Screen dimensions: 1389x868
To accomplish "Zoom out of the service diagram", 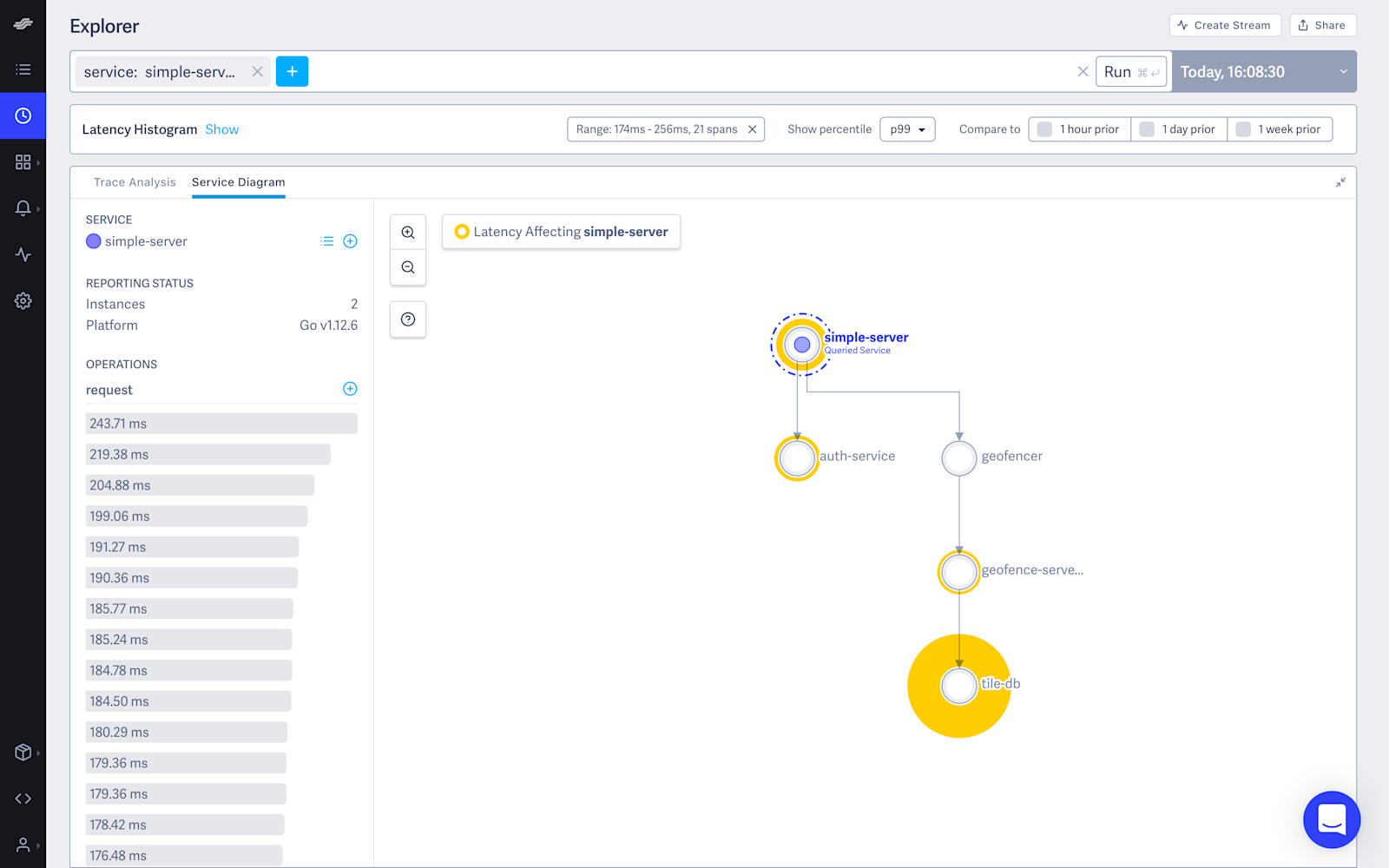I will coord(408,267).
